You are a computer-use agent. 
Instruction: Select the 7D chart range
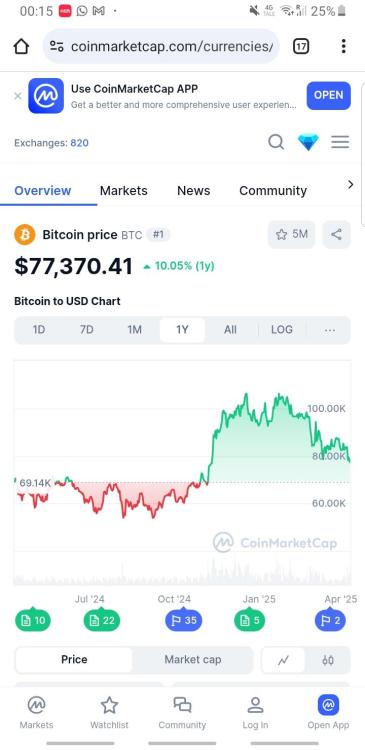click(x=87, y=330)
